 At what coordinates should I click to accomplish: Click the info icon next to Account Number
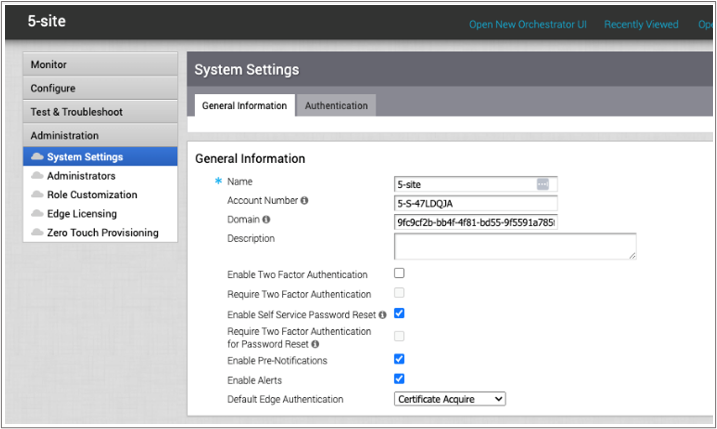click(x=304, y=201)
